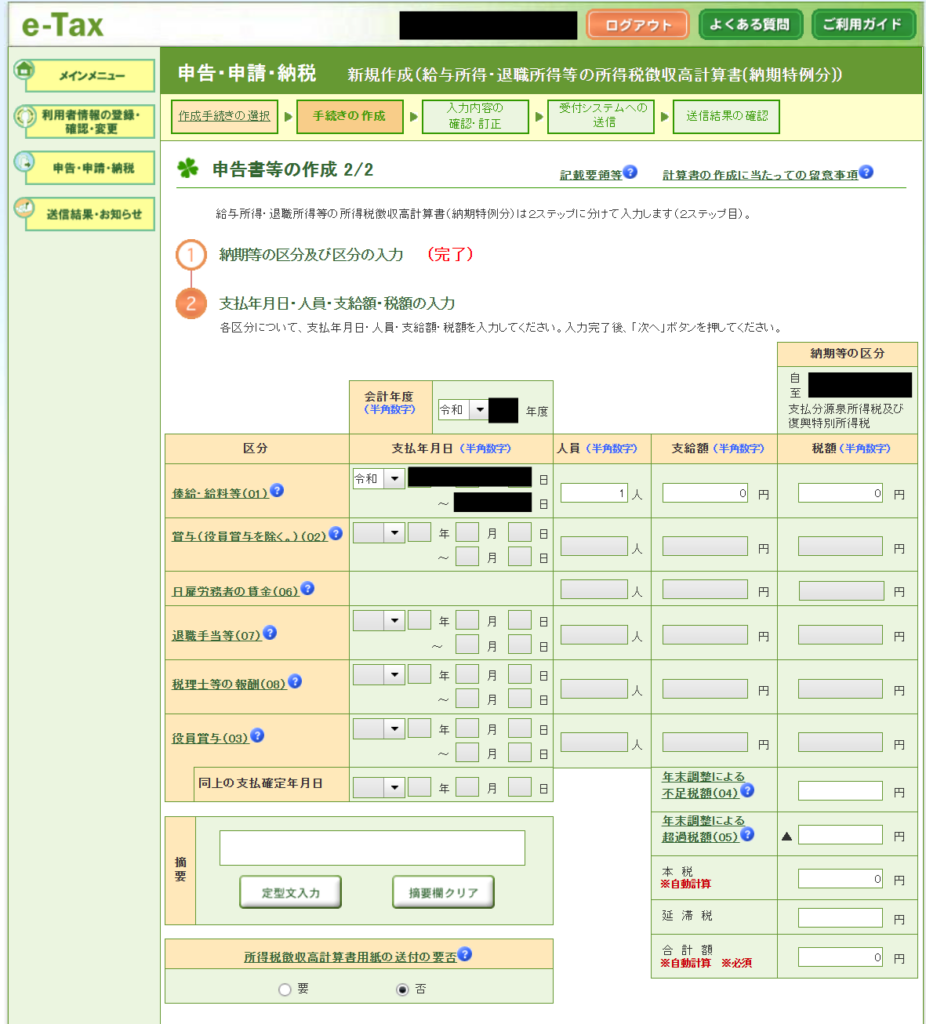Screen dimensions: 926x1024
Task: Click 摘要欄クリア button
Action: 443,892
